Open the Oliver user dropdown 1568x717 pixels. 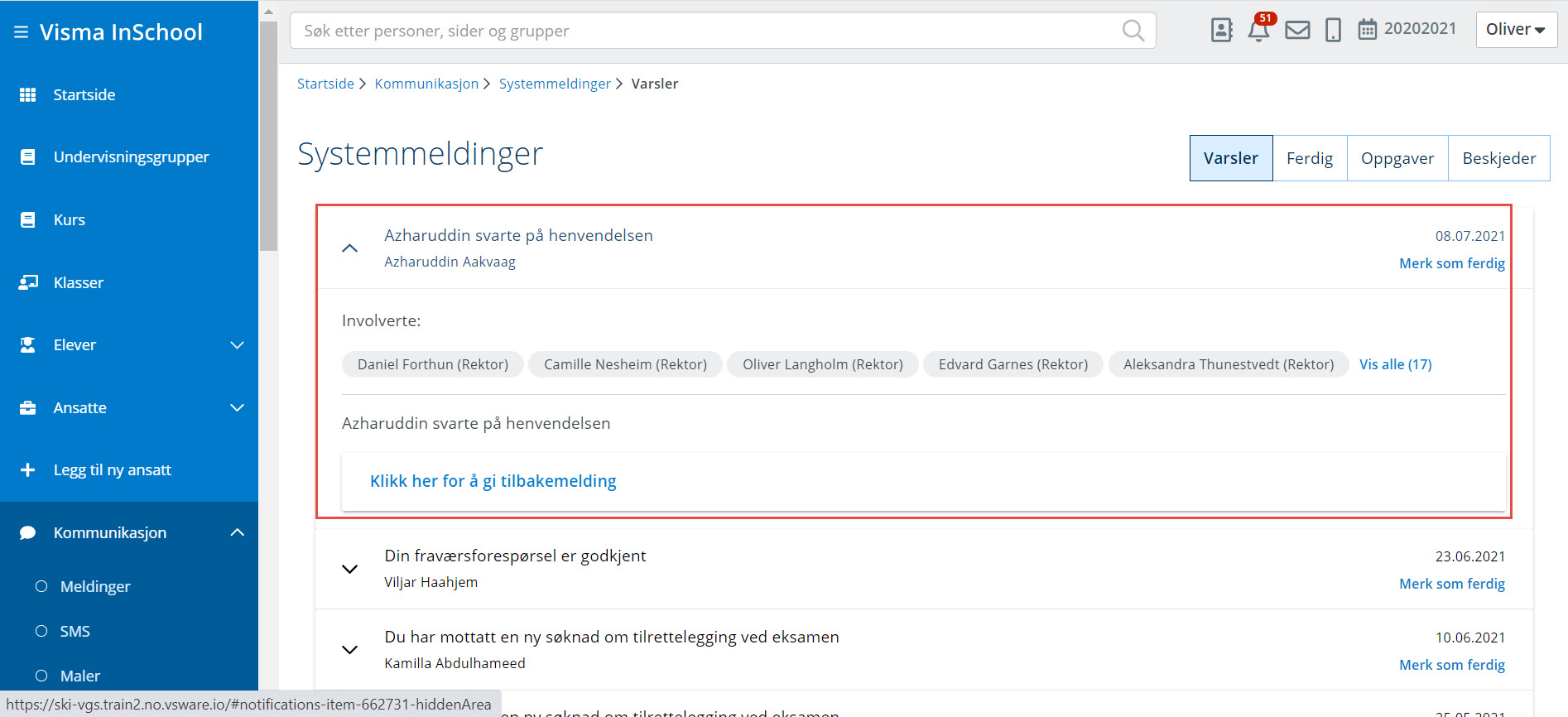[1516, 30]
